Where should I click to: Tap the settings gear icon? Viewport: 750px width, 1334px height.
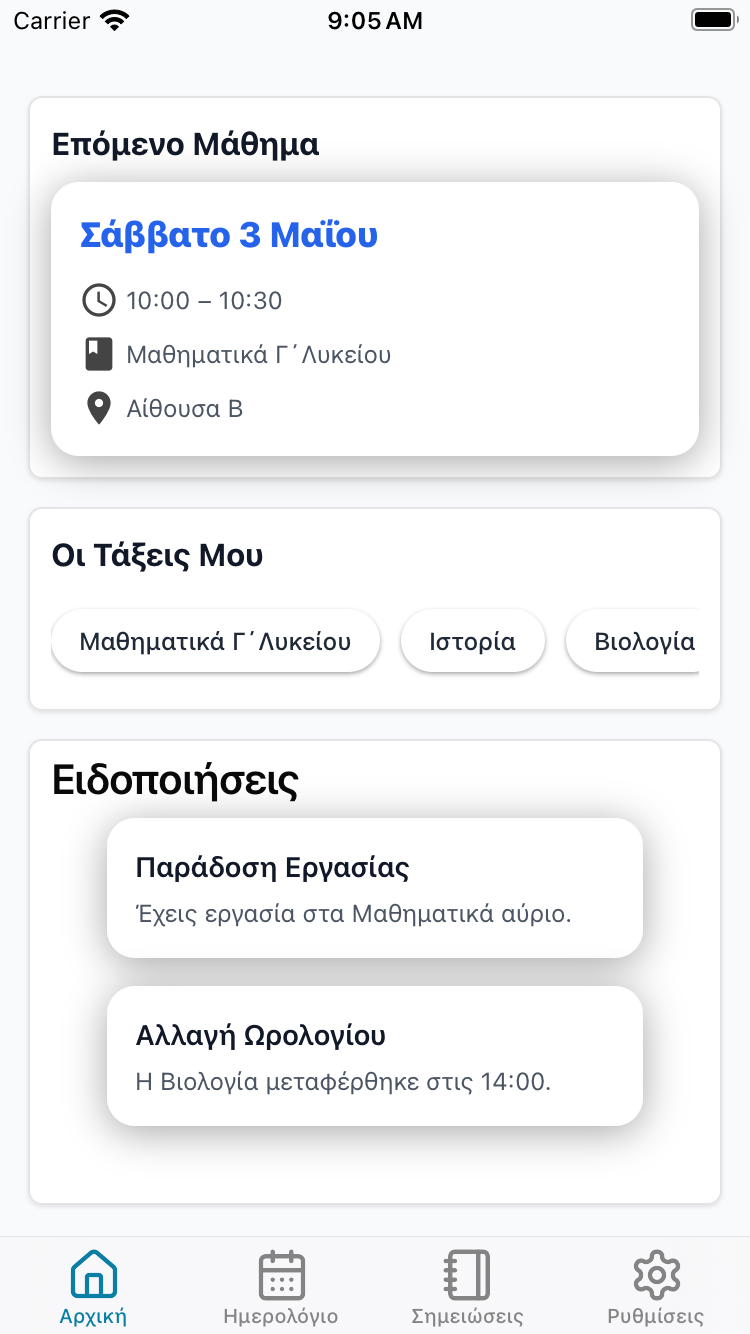coord(656,1275)
